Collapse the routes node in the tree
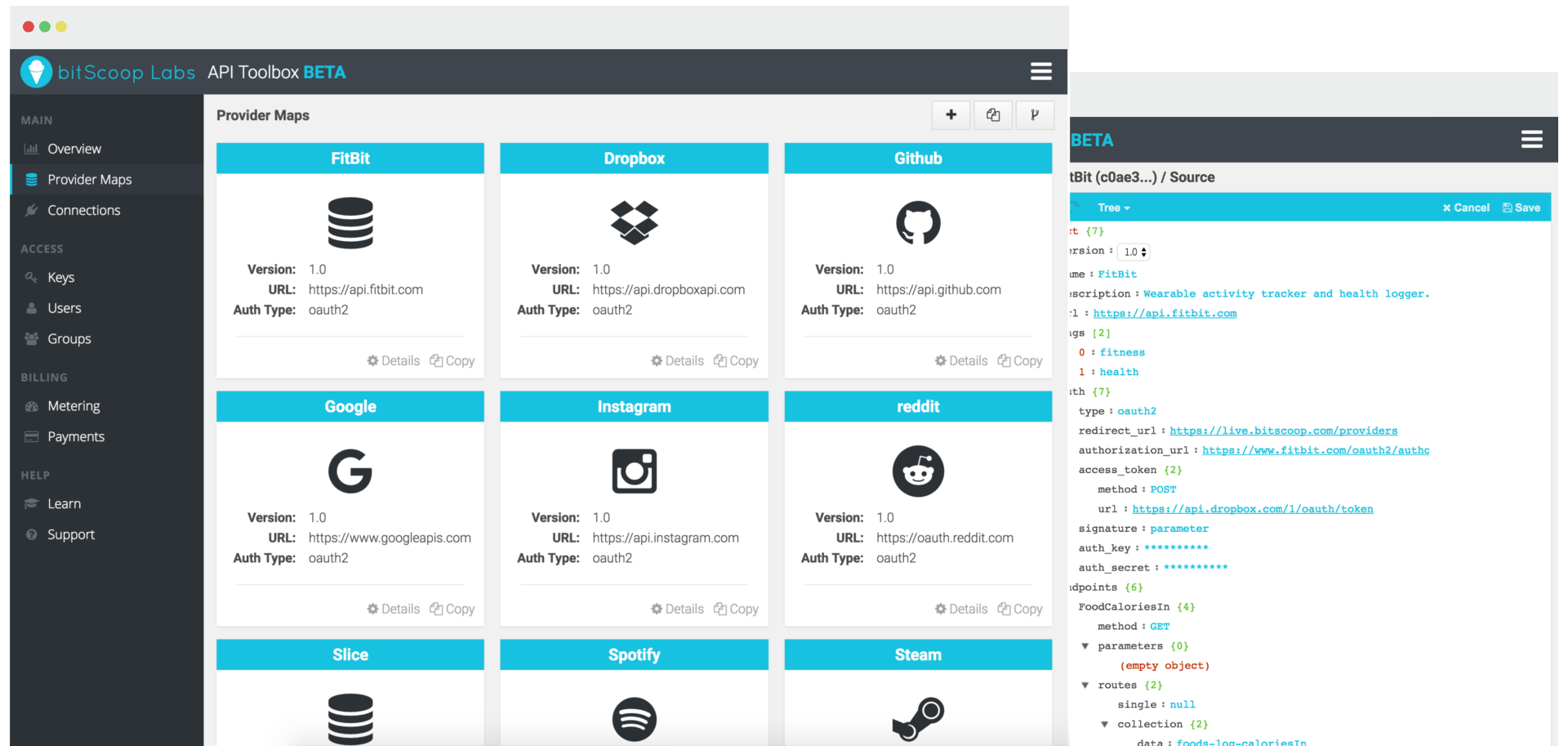 [x=1085, y=685]
